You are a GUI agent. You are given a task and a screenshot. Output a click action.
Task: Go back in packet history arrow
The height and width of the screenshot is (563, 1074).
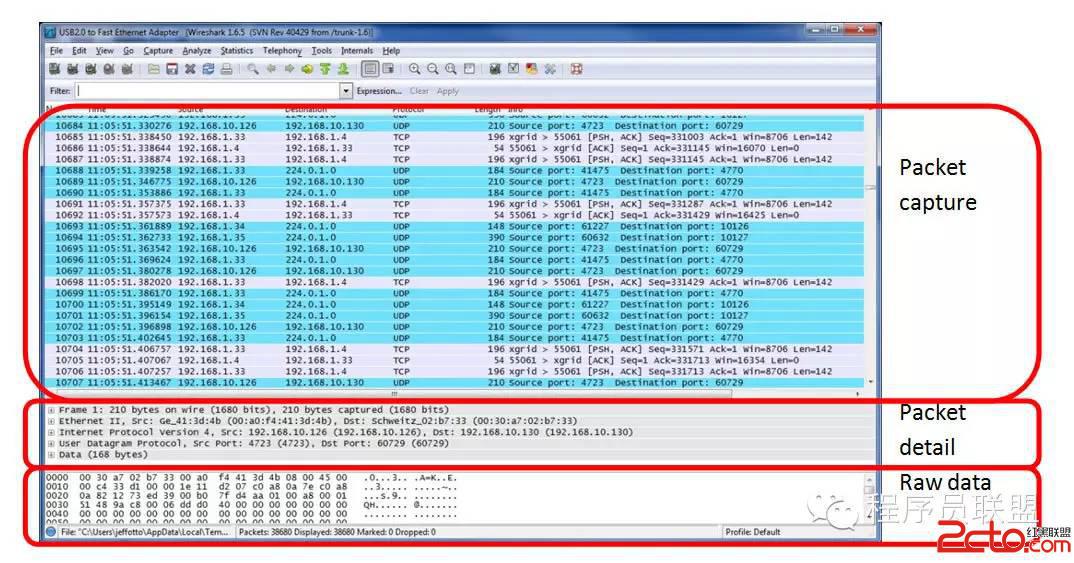coord(271,69)
